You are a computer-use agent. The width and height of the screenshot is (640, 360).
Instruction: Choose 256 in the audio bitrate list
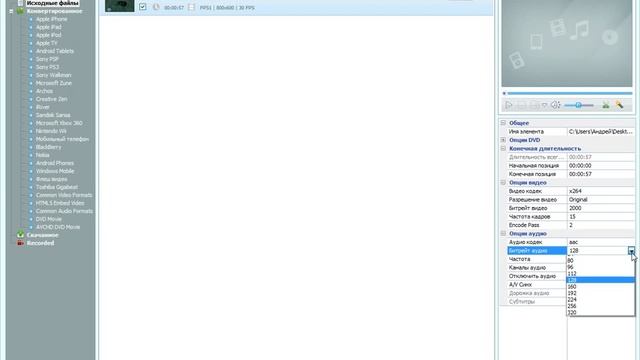pyautogui.click(x=600, y=306)
